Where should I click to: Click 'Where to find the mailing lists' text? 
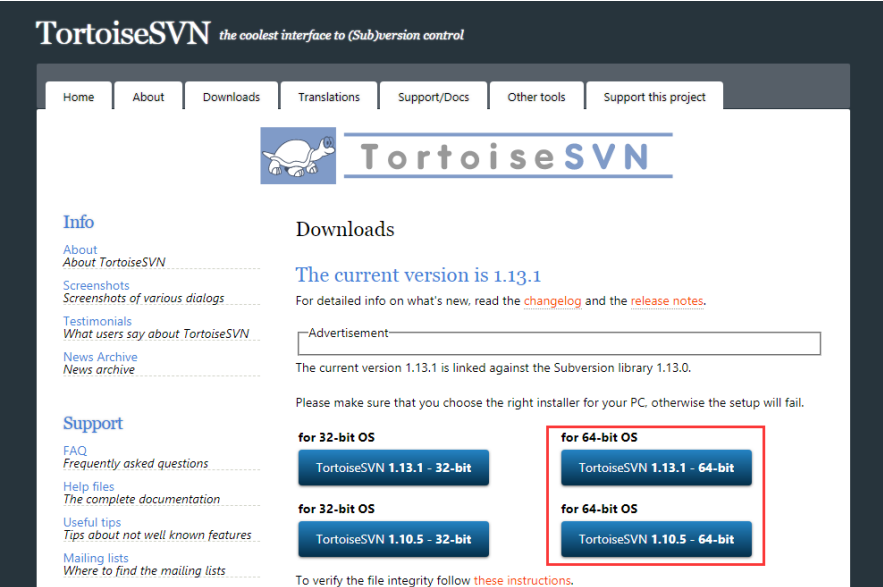pyautogui.click(x=144, y=571)
